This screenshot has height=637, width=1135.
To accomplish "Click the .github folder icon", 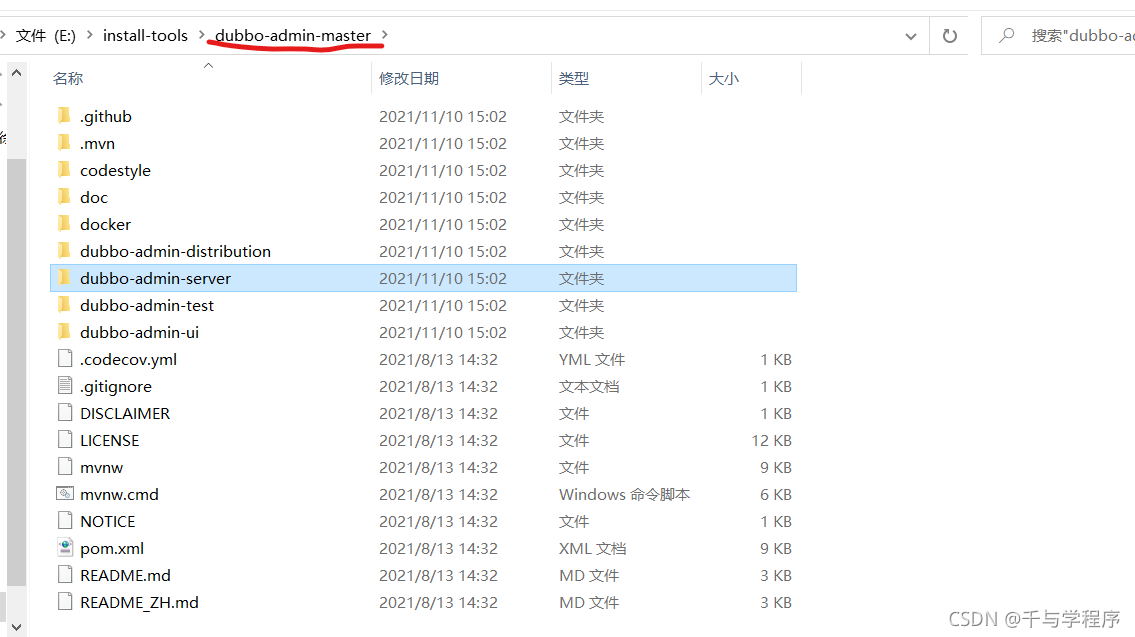I will point(64,116).
